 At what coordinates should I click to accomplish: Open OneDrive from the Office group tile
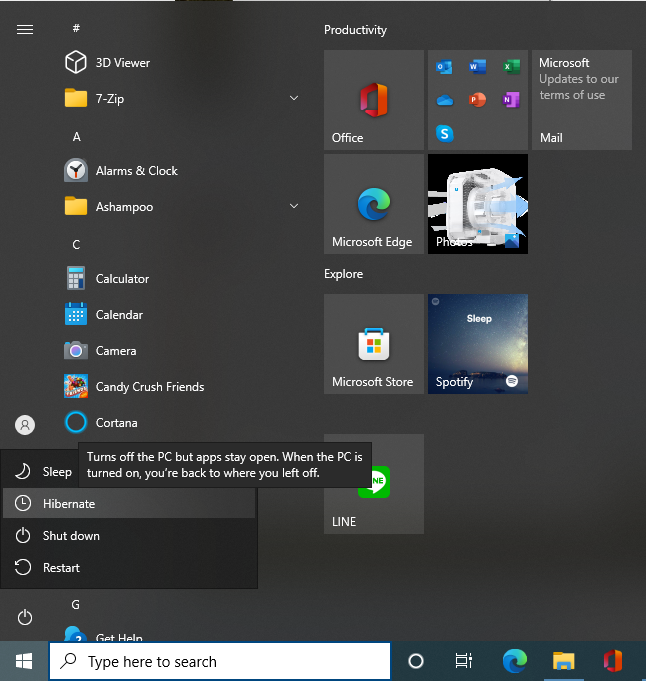[444, 100]
